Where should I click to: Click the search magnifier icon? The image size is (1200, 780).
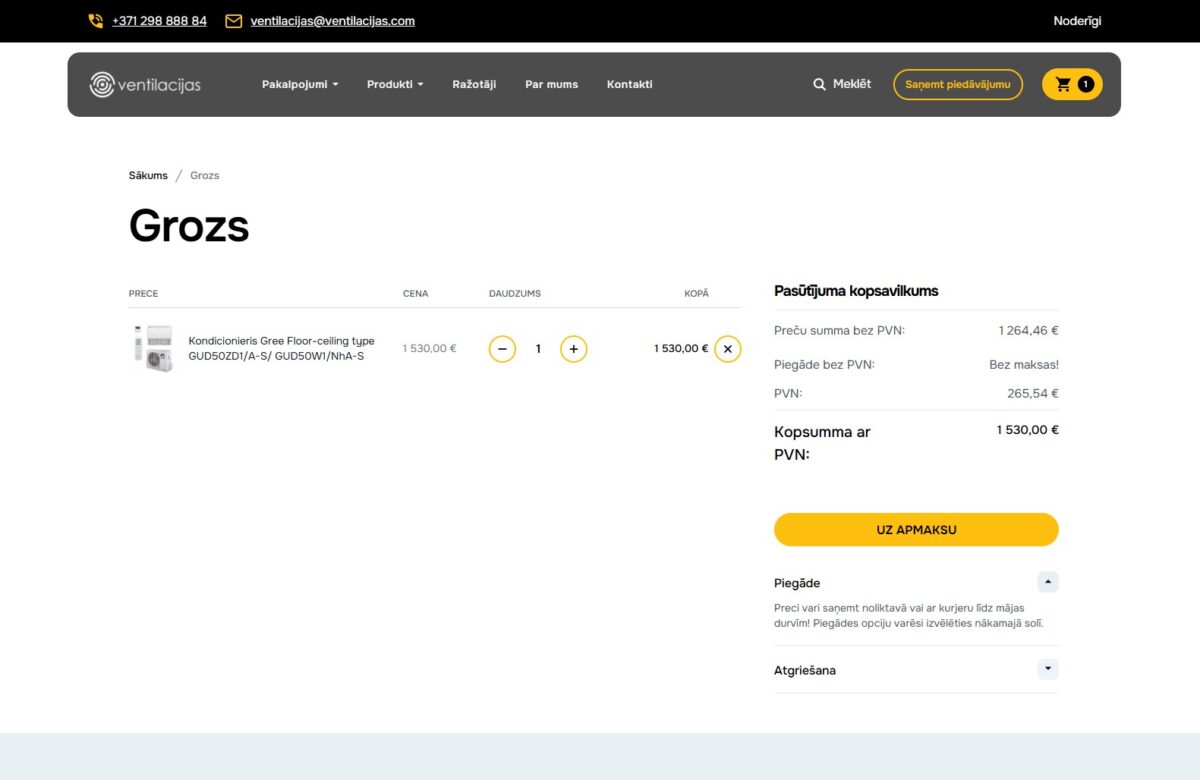[x=820, y=84]
